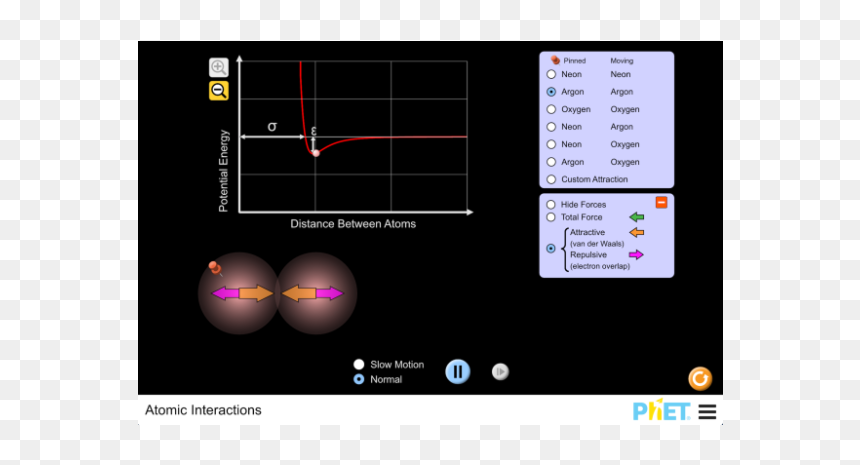Click the 'Distance Between Atoms' axis label
The image size is (860, 465).
pos(353,224)
